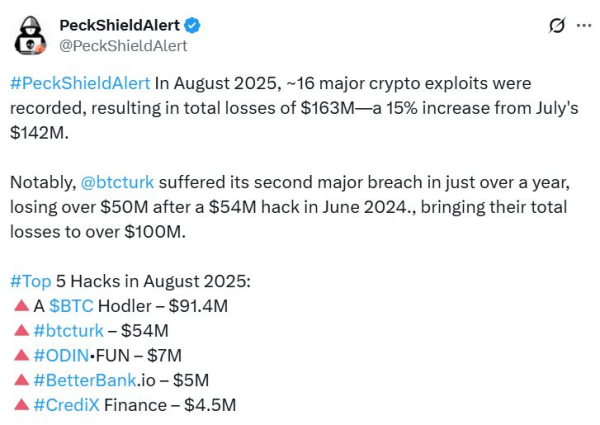Open PeckShieldAlert's profile avatar

(31, 35)
